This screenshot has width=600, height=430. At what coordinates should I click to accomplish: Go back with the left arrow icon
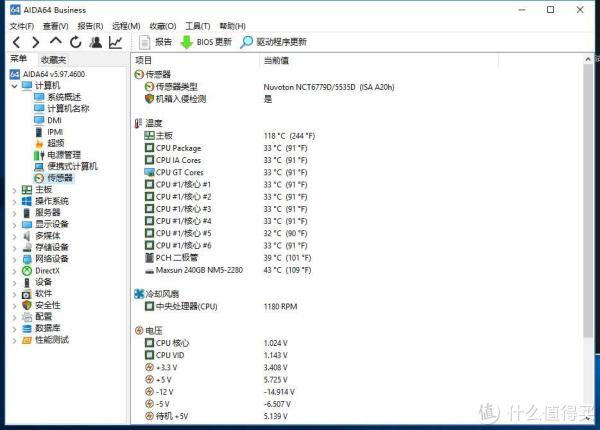click(x=16, y=42)
